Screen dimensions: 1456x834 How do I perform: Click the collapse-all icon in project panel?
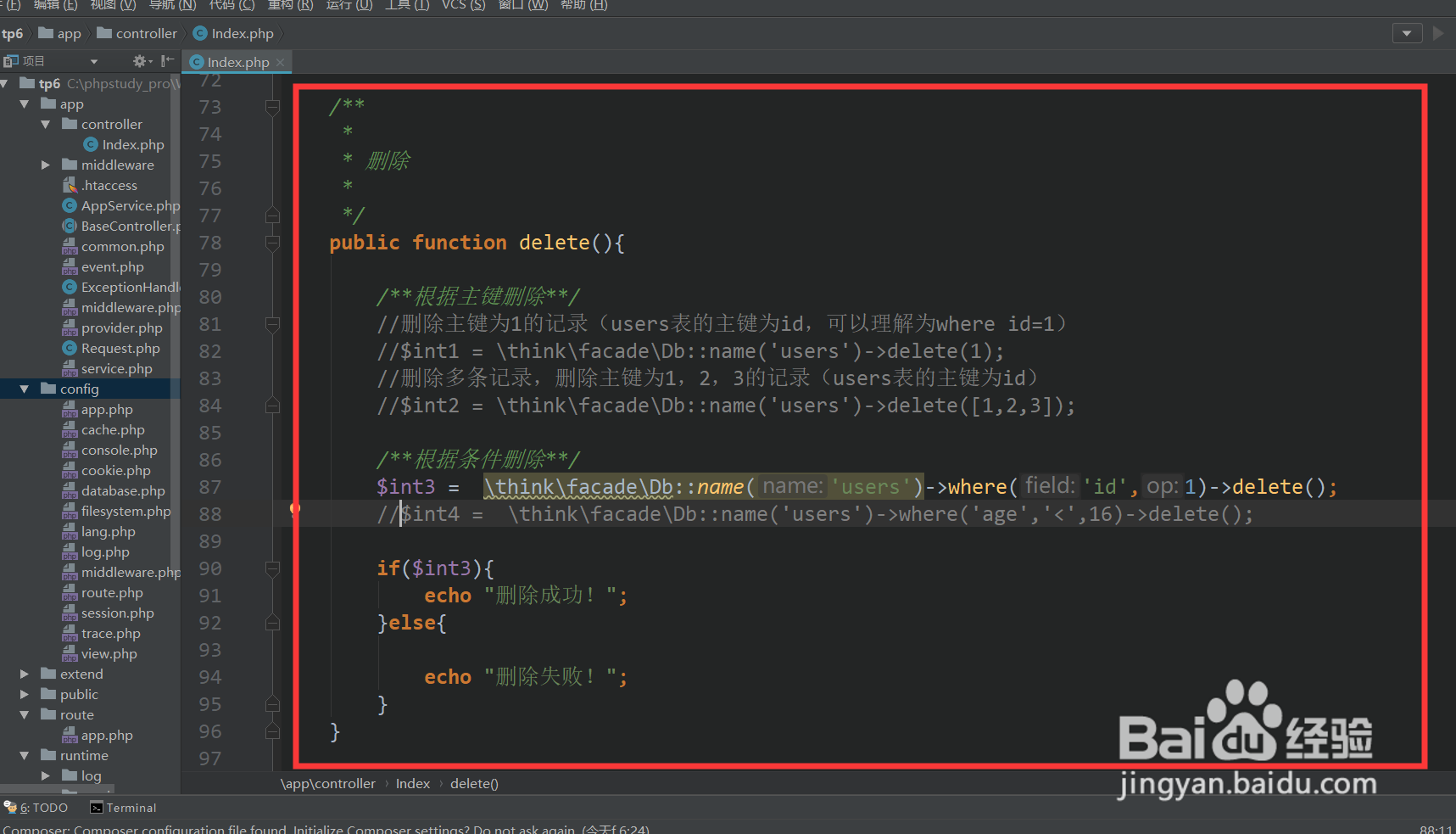tap(167, 61)
